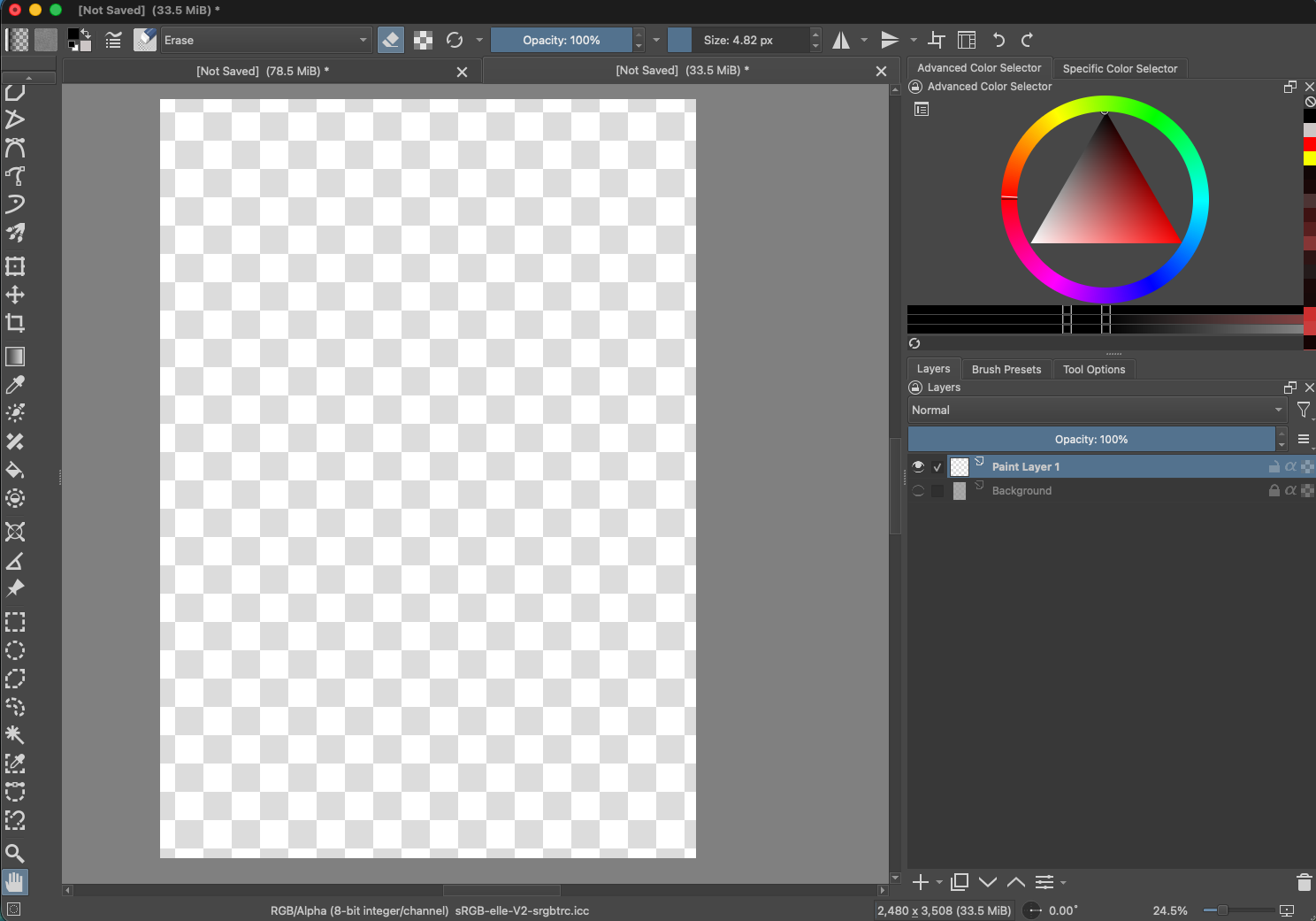Select the Rectangular Selection tool
This screenshot has width=1316, height=921.
[15, 622]
